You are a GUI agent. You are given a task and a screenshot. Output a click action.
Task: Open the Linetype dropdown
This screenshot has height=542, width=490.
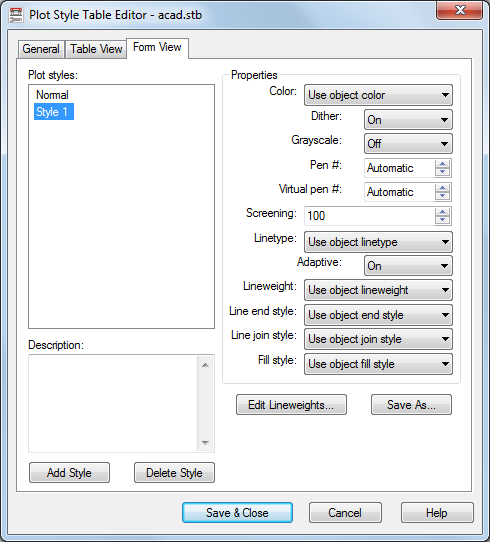(378, 242)
